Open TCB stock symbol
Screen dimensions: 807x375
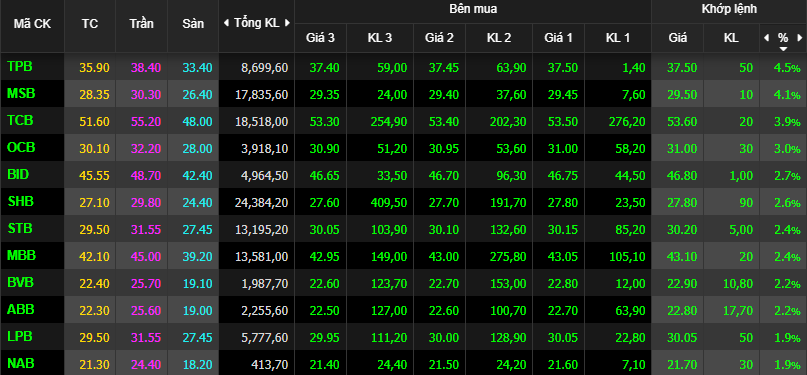(x=20, y=120)
